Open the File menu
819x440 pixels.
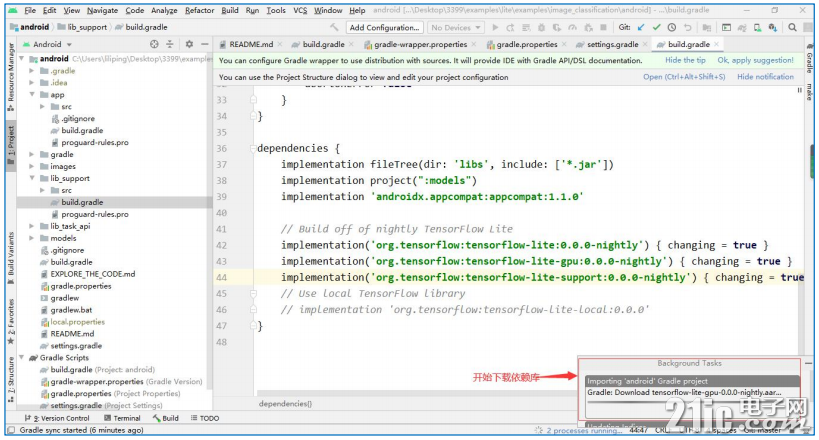click(30, 10)
